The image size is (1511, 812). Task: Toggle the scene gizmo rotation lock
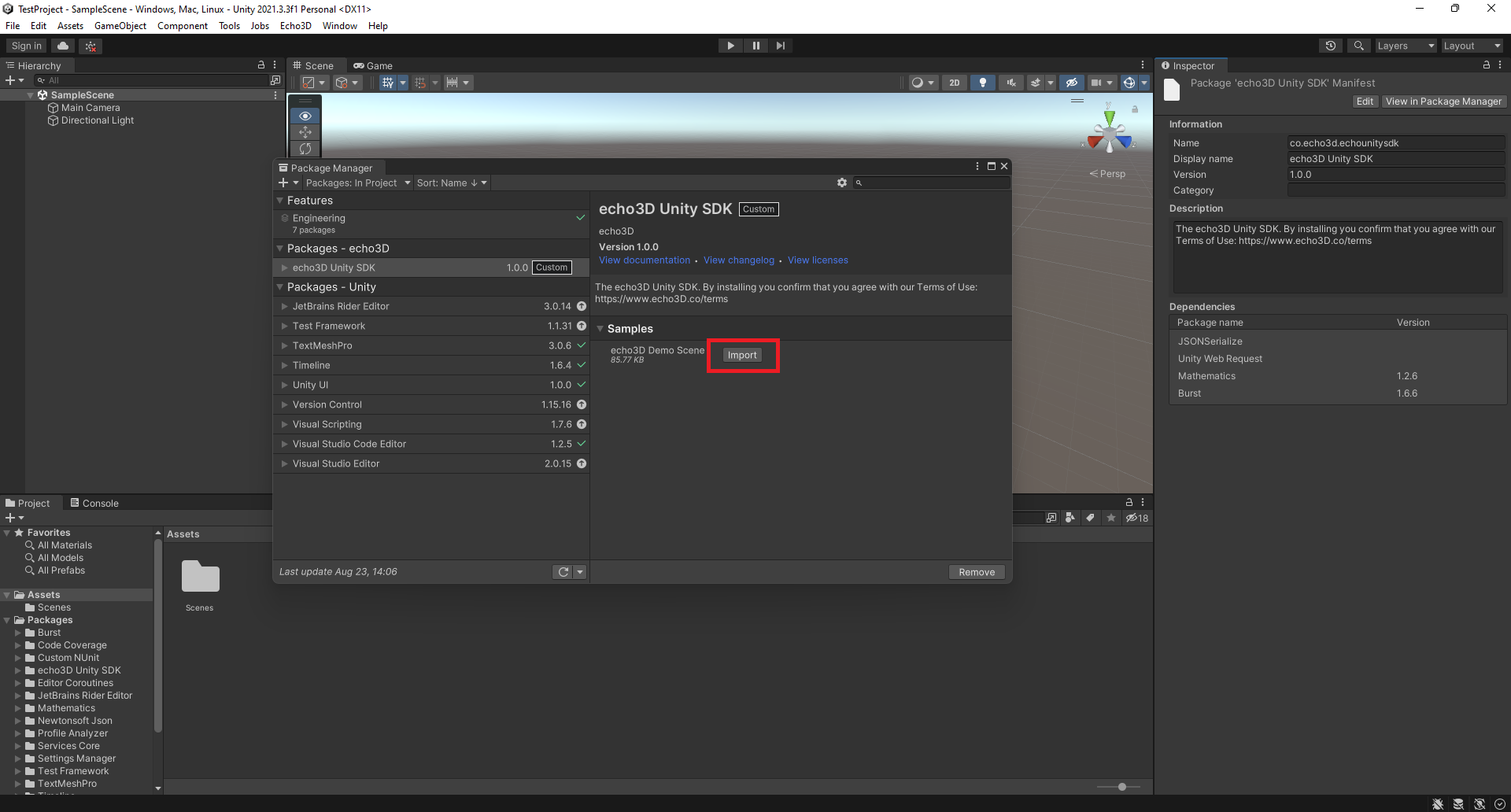point(1135,109)
